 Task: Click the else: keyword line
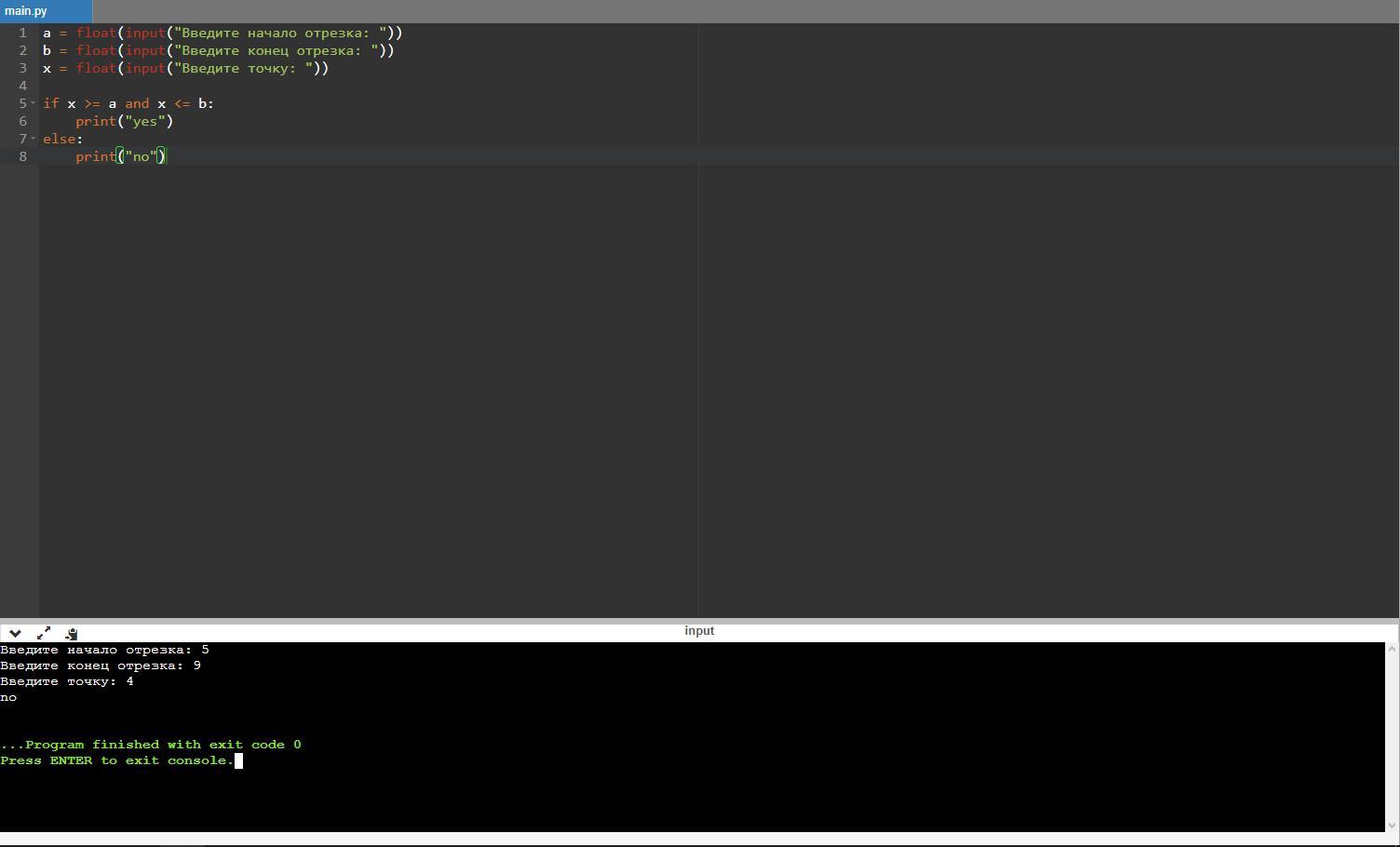pos(62,139)
